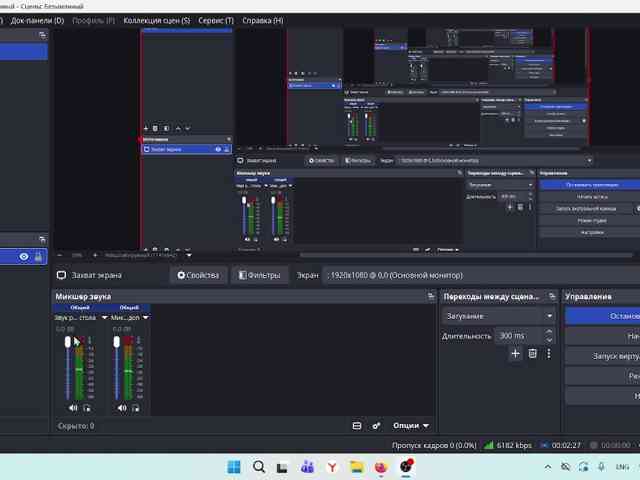This screenshot has height=480, width=640.
Task: Click the Остановить трансляцию button
Action: click(x=603, y=316)
